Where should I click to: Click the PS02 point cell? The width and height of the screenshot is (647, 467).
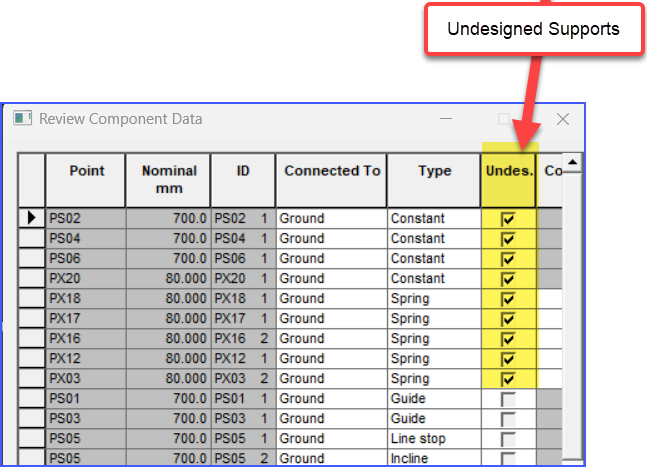pyautogui.click(x=85, y=218)
